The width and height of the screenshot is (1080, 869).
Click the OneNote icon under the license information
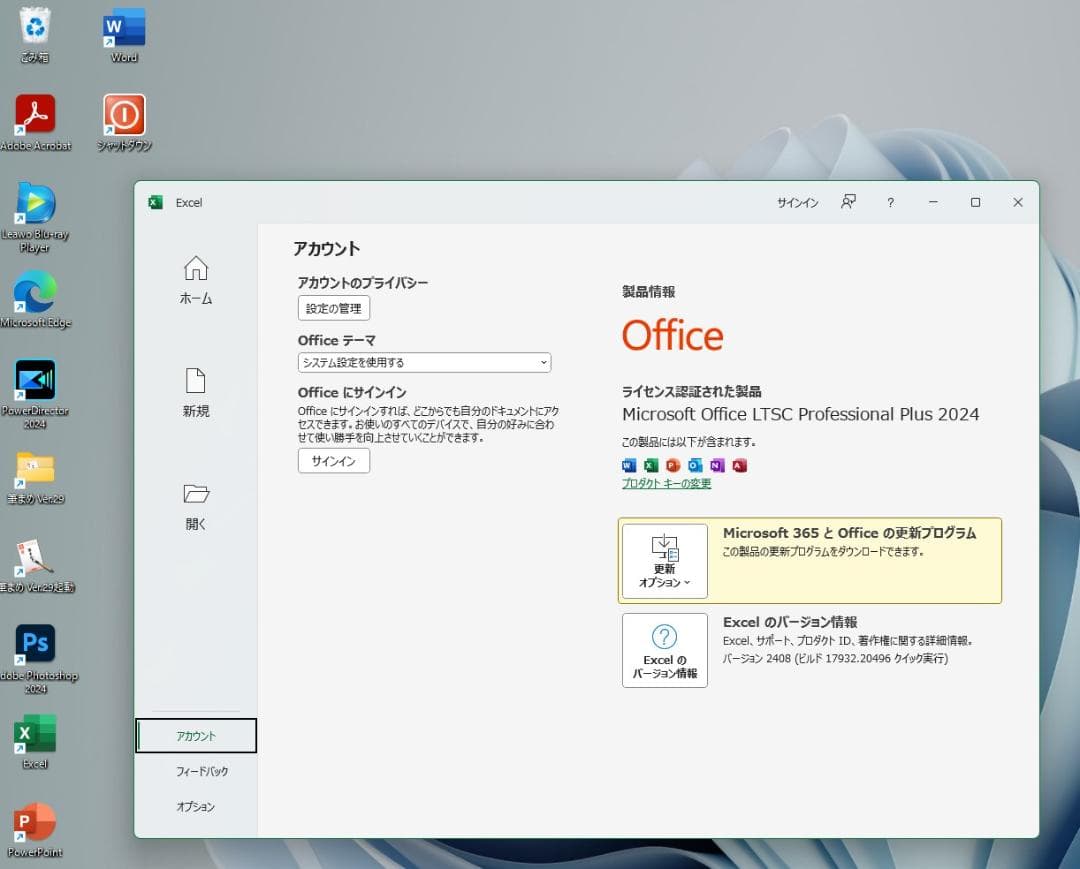coord(718,465)
